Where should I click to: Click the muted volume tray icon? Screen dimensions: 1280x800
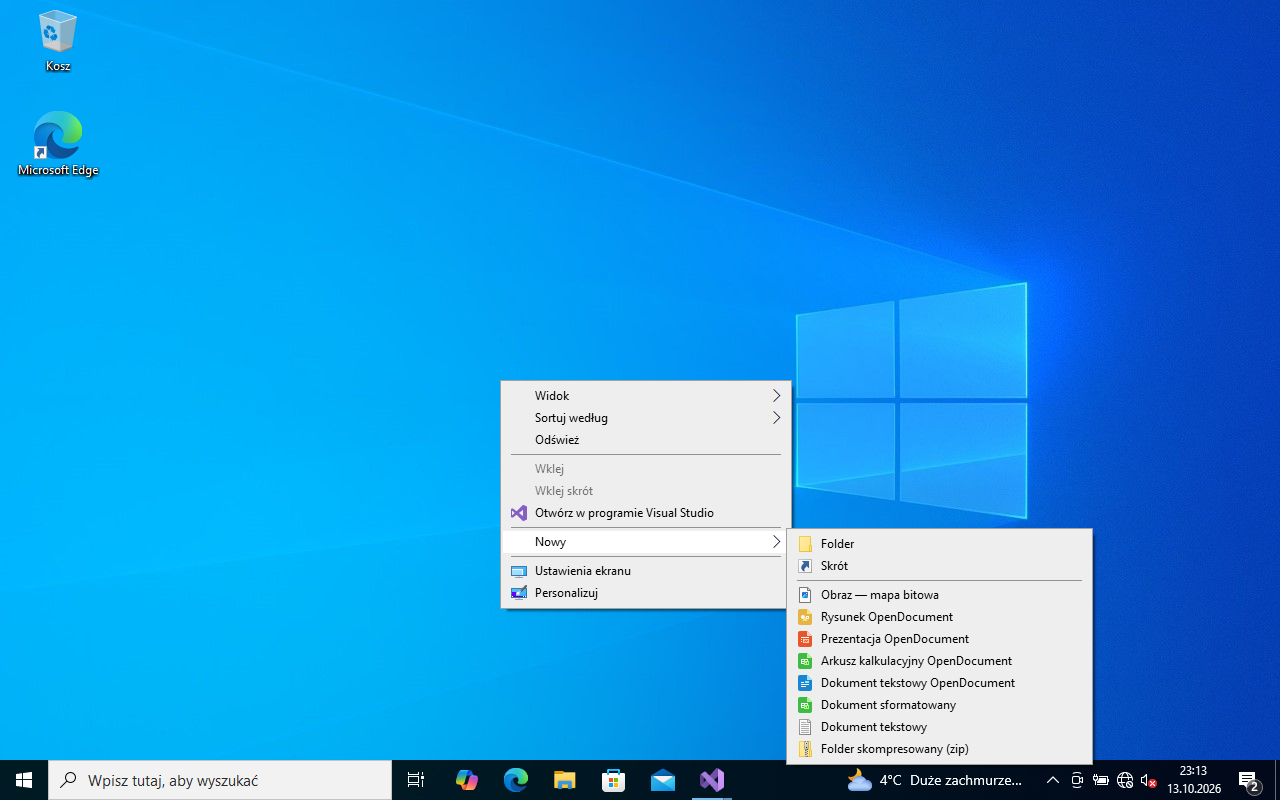1149,780
